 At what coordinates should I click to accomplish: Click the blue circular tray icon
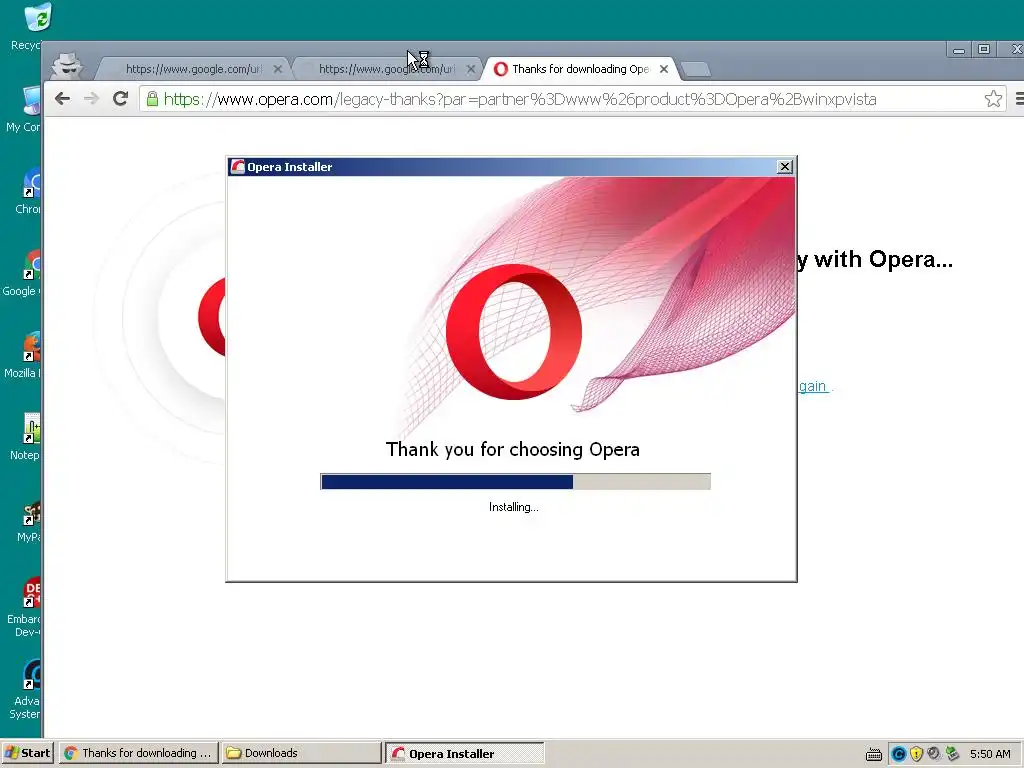tap(899, 754)
